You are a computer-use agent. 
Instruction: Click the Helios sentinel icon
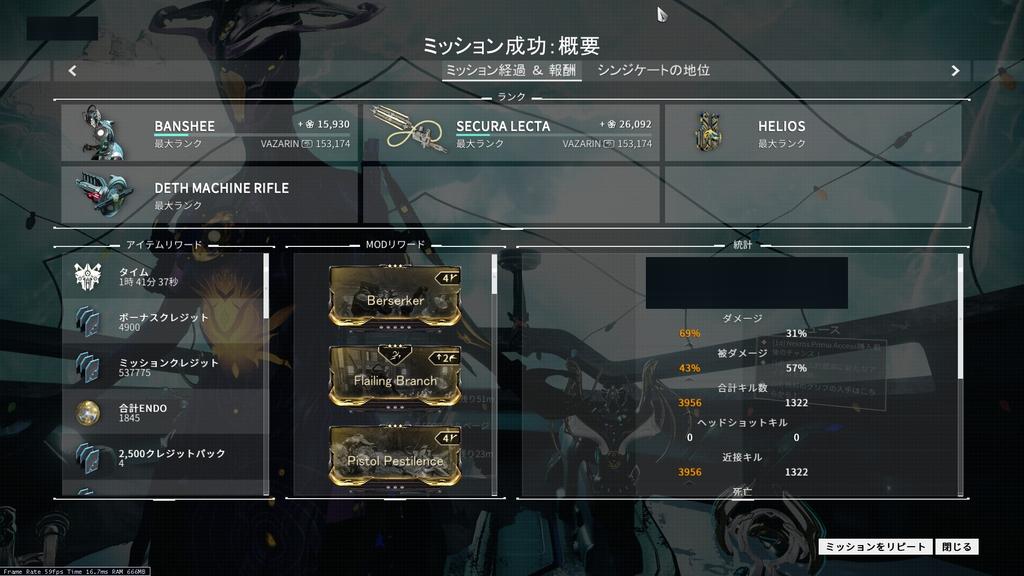pyautogui.click(x=709, y=133)
